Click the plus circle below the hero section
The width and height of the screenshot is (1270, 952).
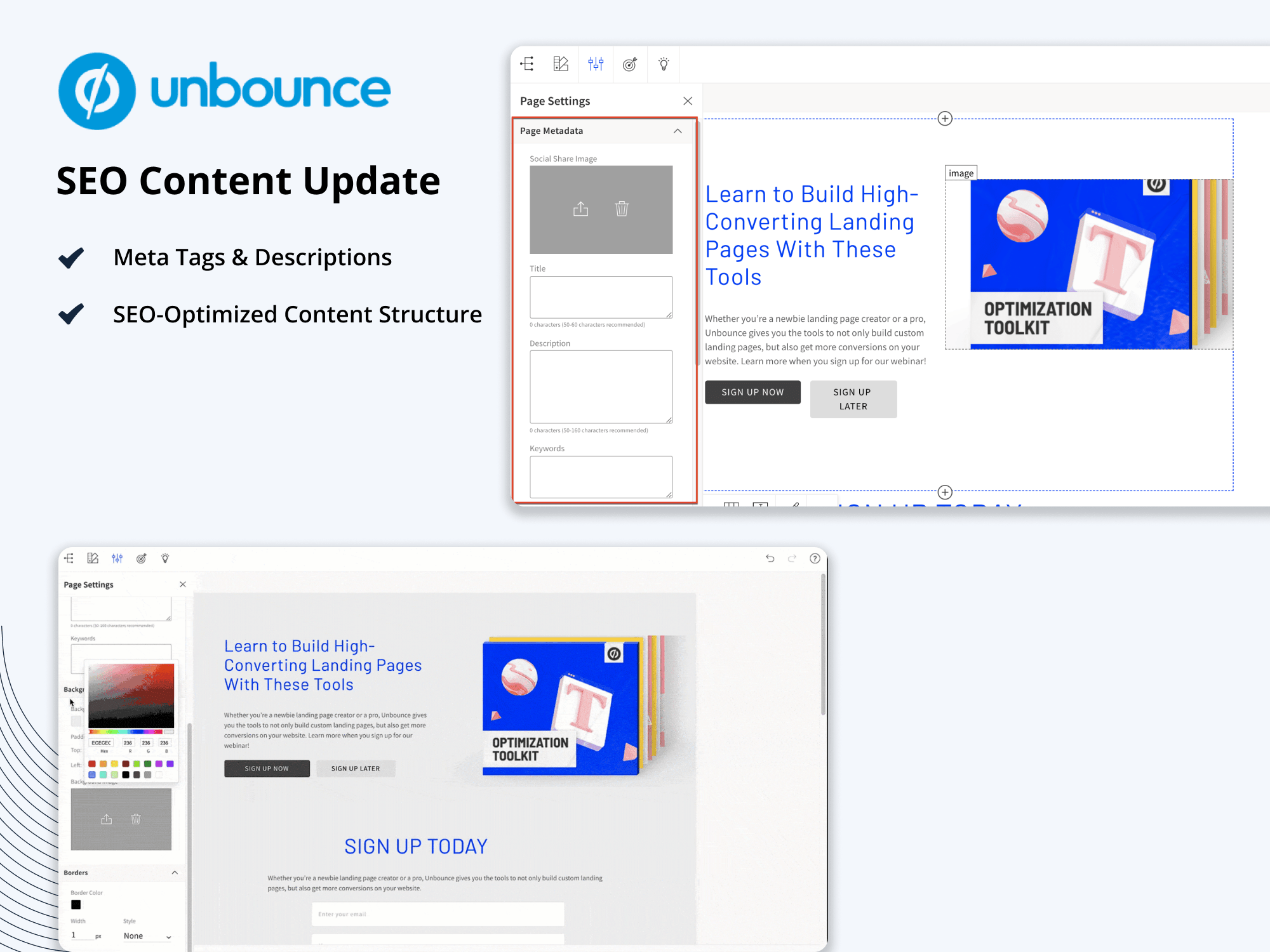(945, 493)
